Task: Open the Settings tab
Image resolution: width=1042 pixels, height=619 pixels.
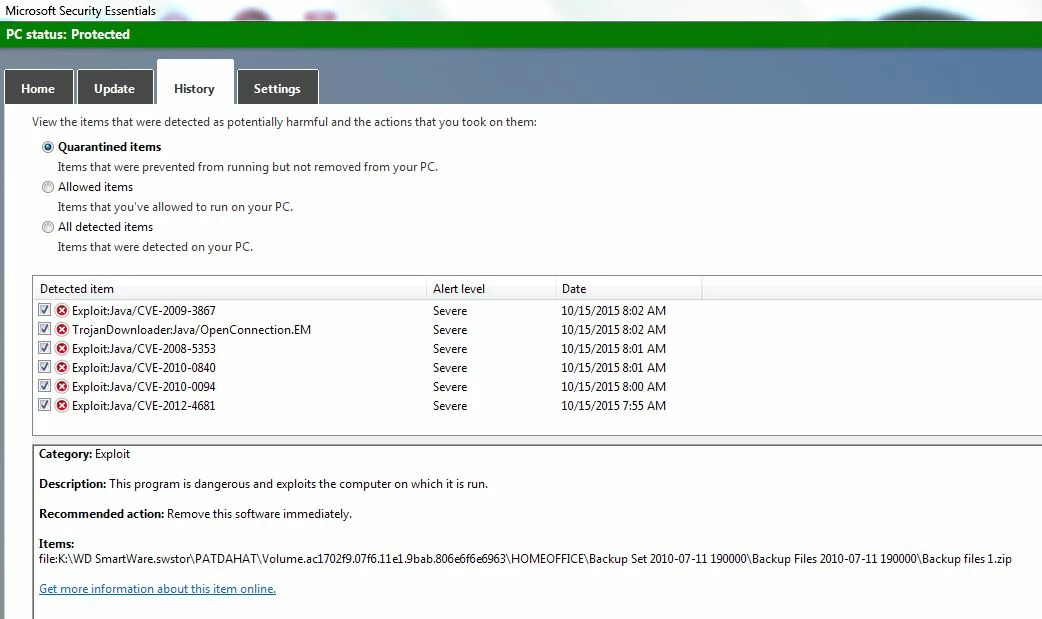Action: click(x=277, y=87)
